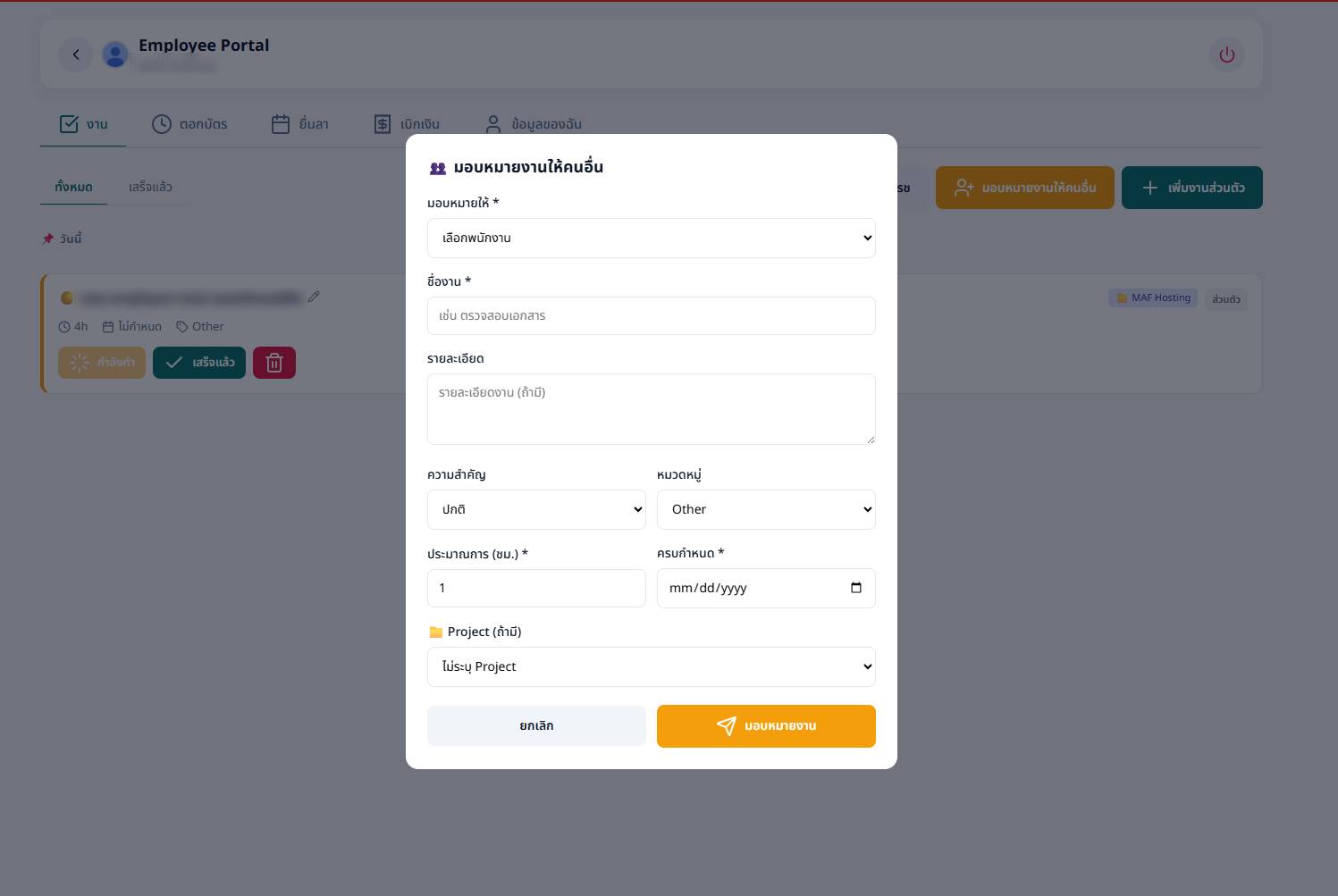Focus the รายละเอียด details text area
Screen dimensions: 1338x896
[x=651, y=409]
